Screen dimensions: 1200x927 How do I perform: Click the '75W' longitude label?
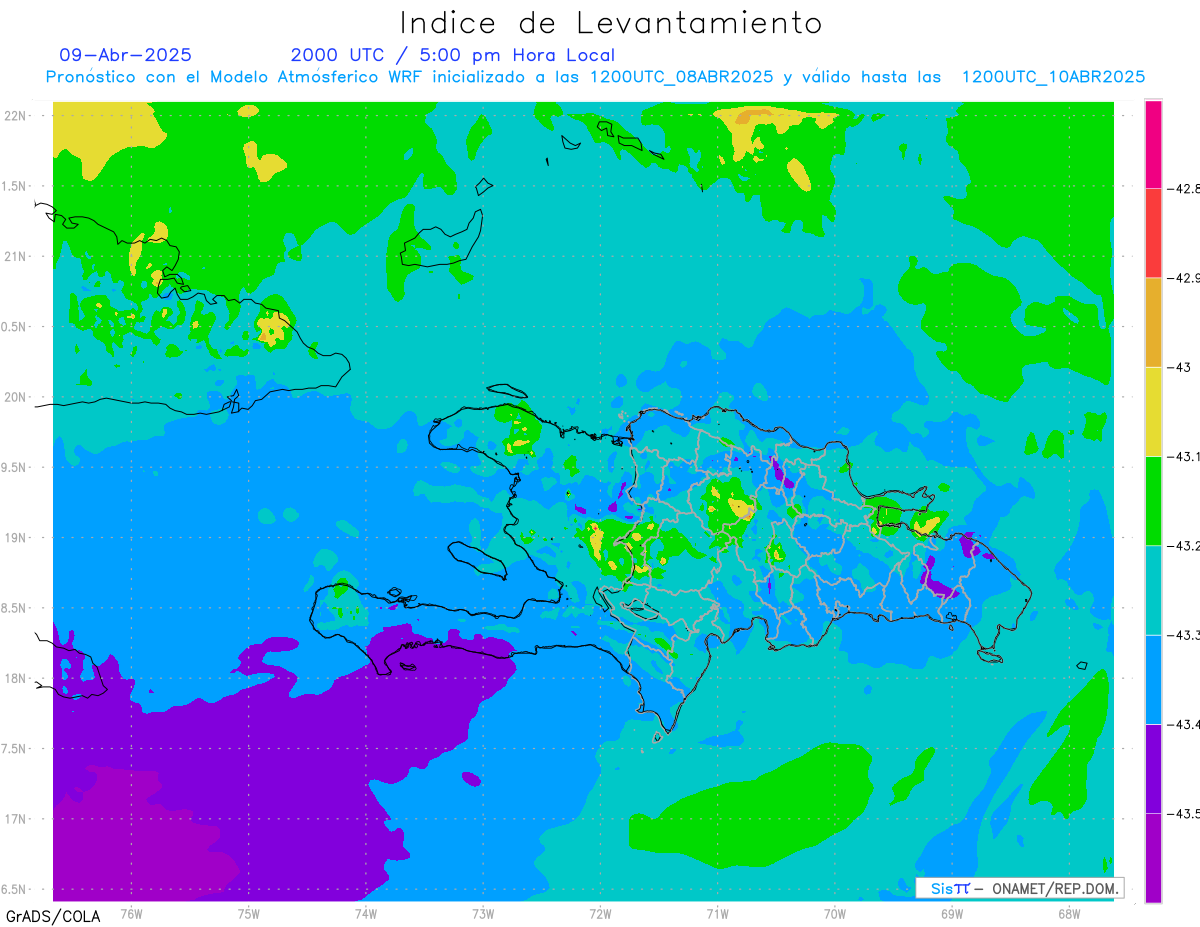(249, 913)
